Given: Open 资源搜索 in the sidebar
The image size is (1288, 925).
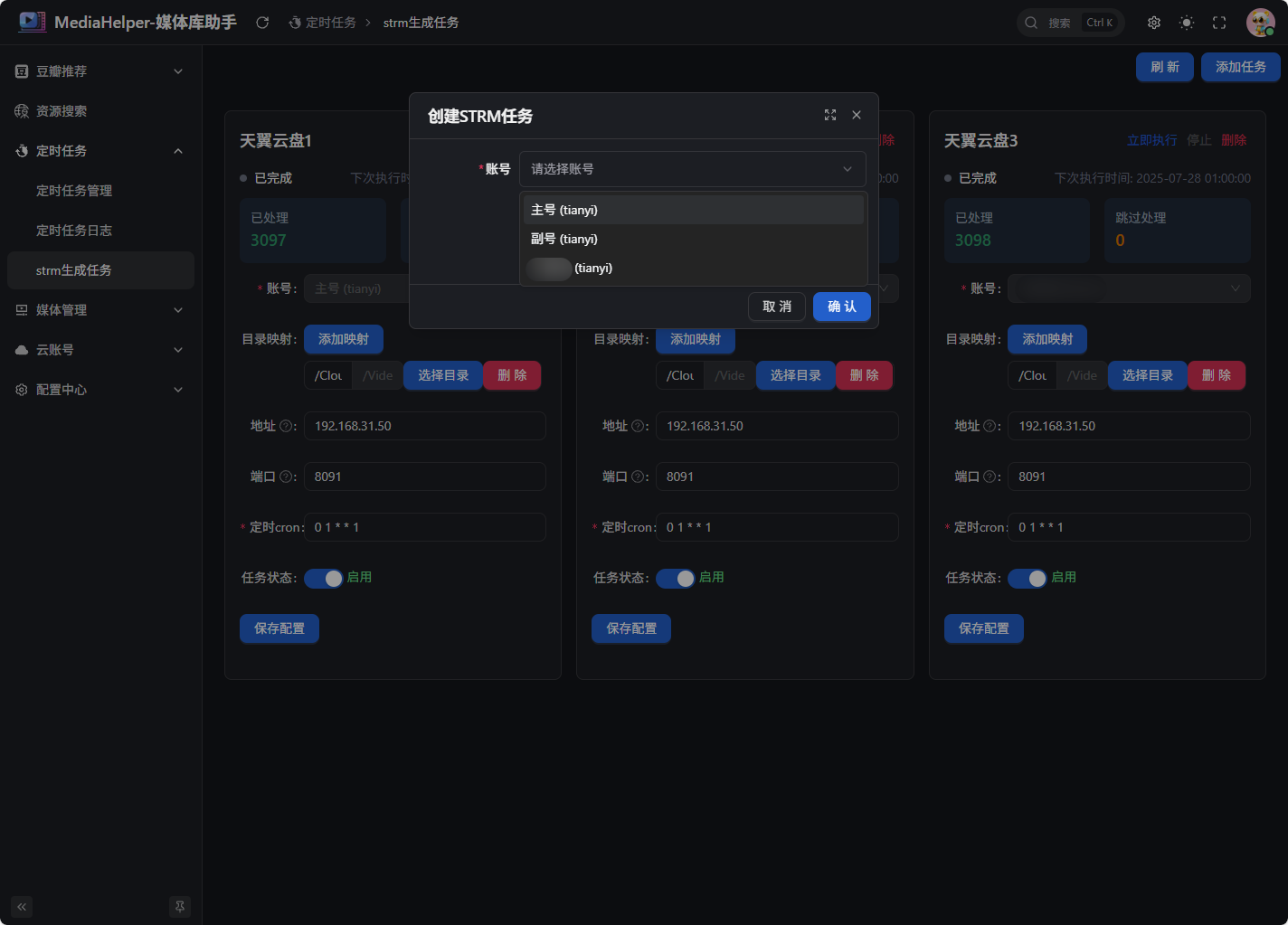Looking at the screenshot, I should 100,111.
